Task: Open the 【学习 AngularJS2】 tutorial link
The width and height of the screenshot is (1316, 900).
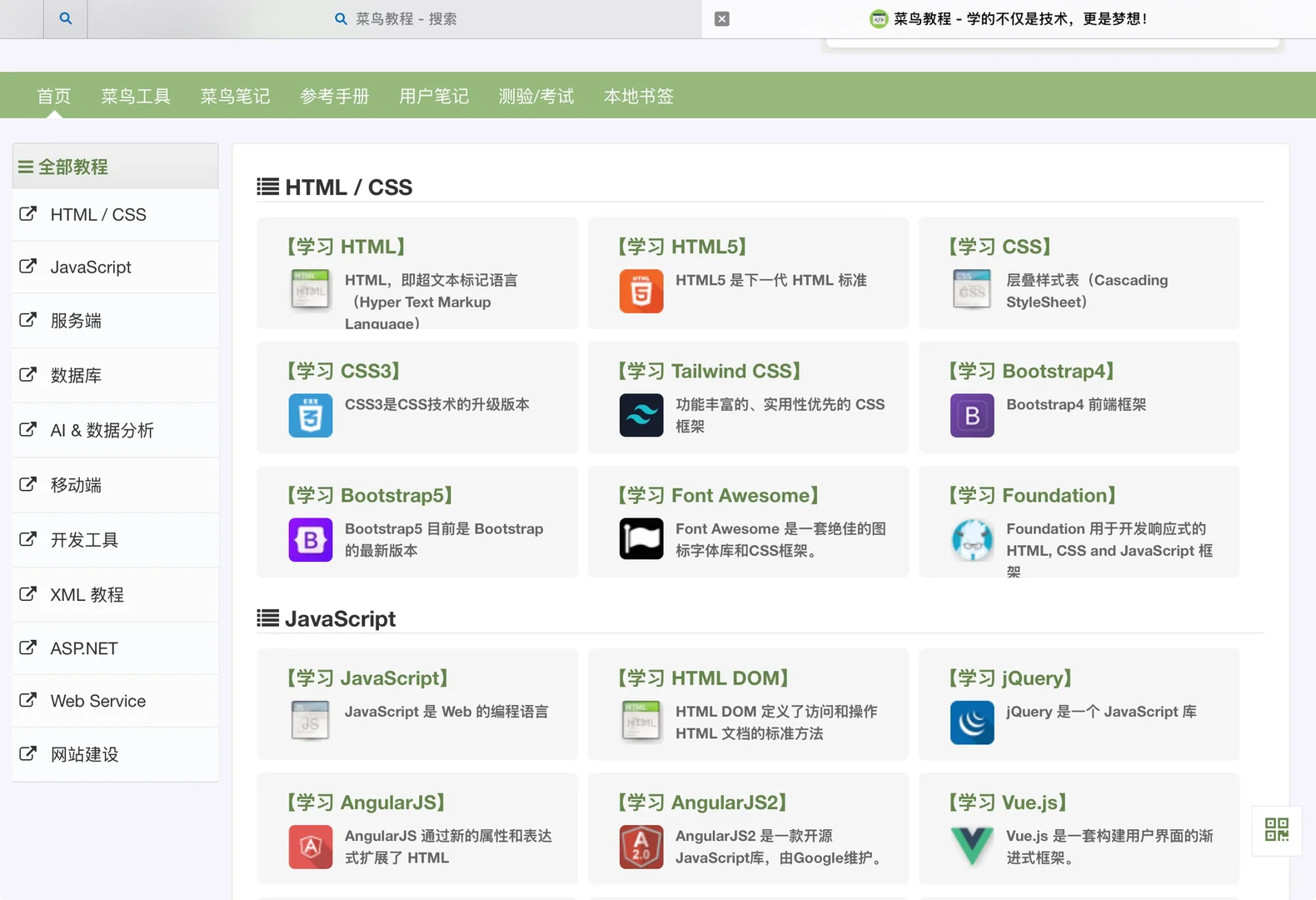Action: 702,802
